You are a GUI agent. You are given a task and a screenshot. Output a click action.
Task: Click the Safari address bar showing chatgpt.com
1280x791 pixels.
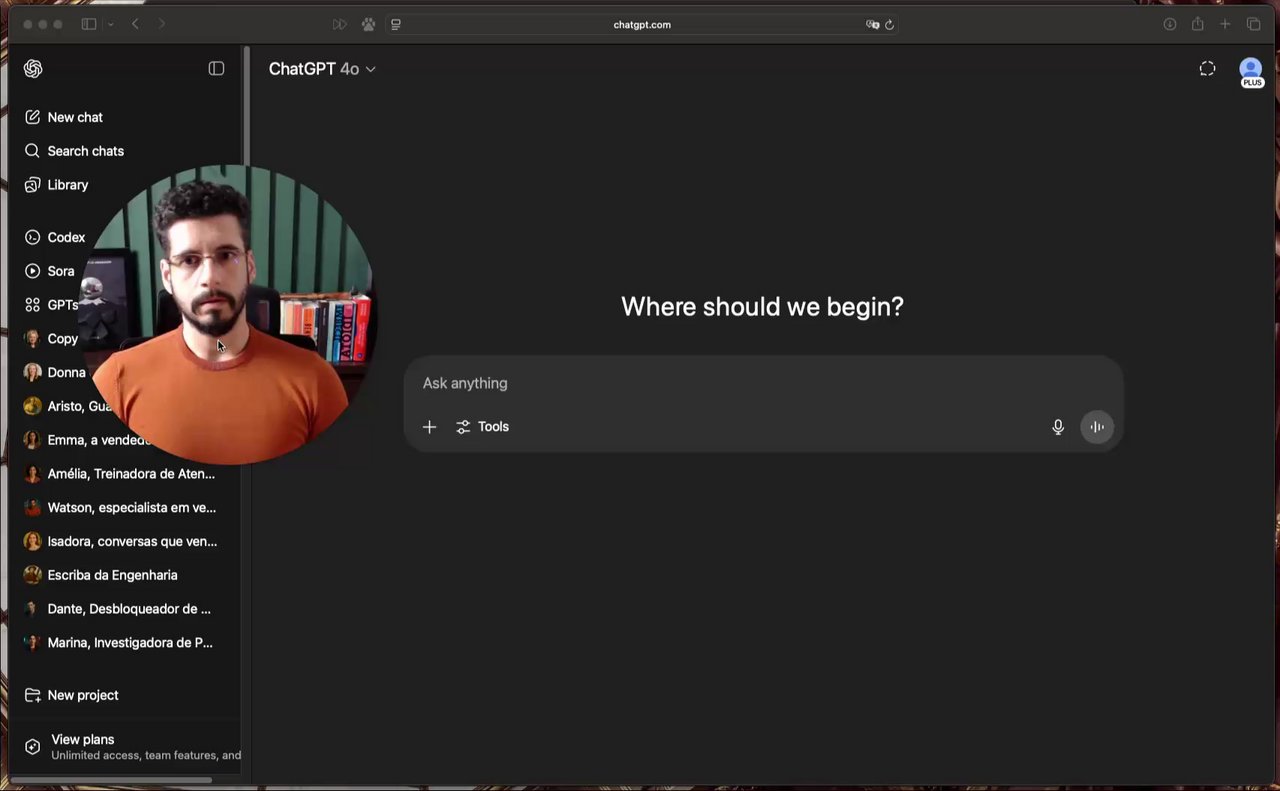[x=642, y=24]
